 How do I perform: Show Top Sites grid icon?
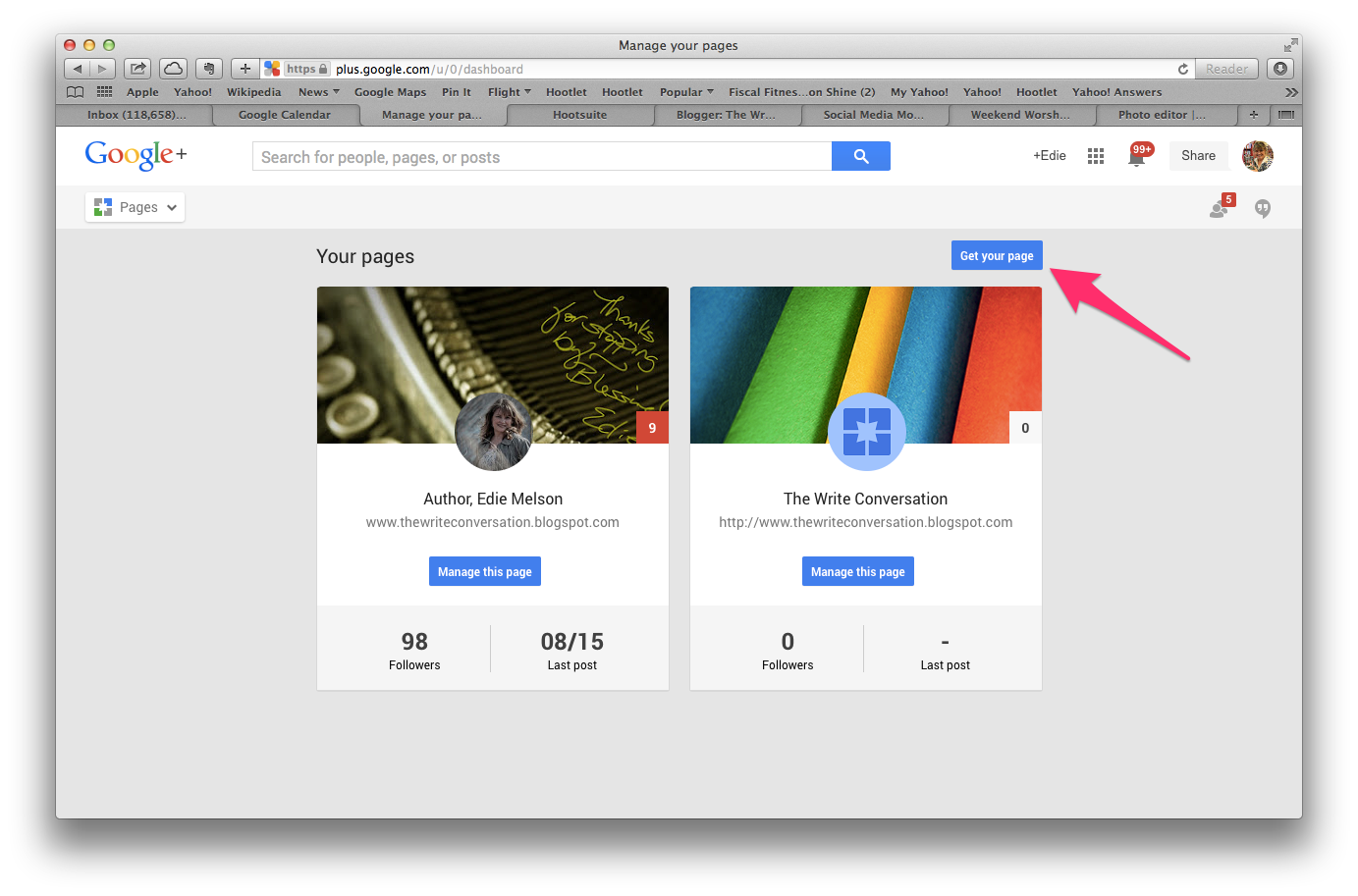[x=104, y=92]
